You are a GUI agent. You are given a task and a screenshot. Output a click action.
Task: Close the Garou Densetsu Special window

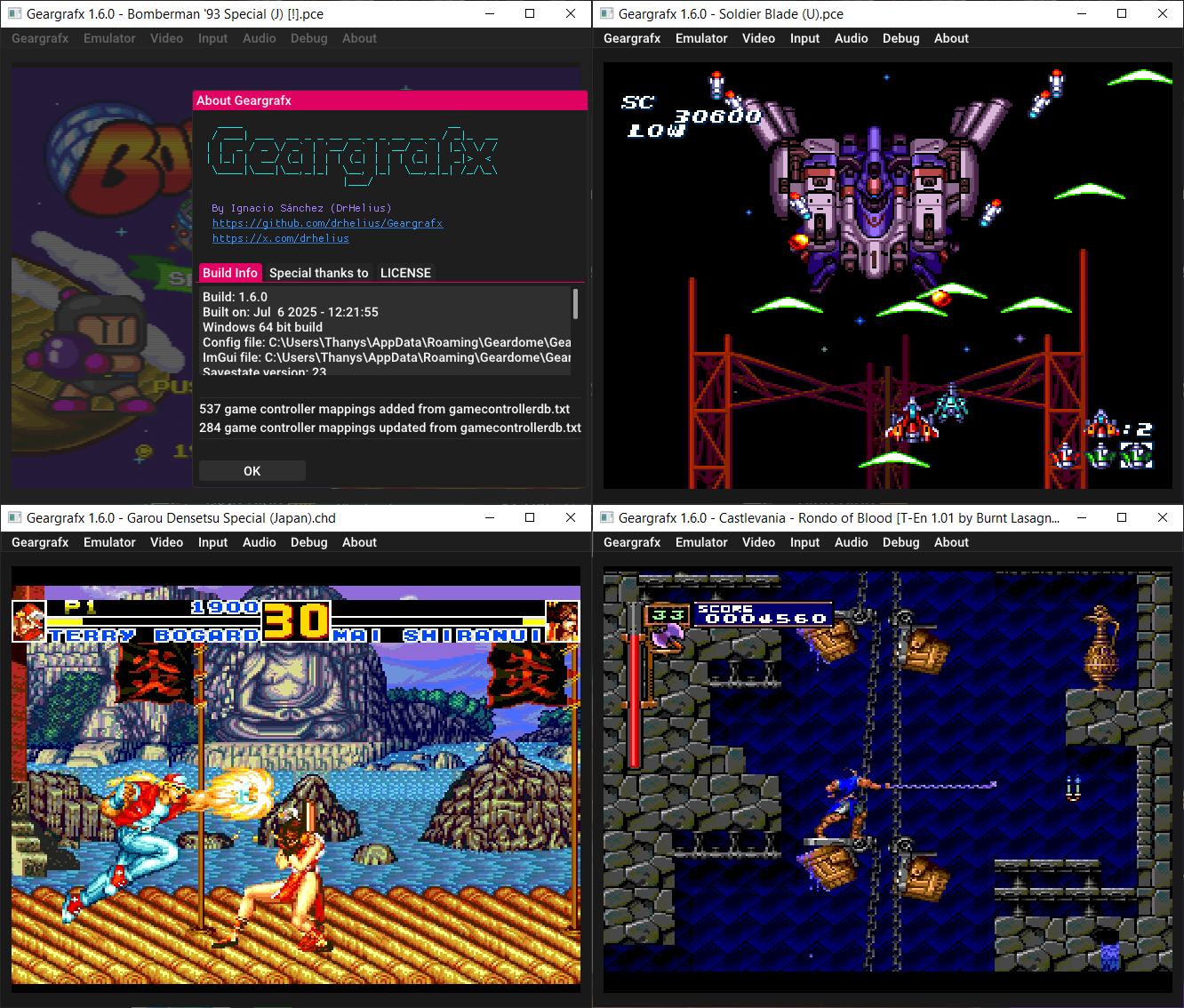(x=571, y=517)
